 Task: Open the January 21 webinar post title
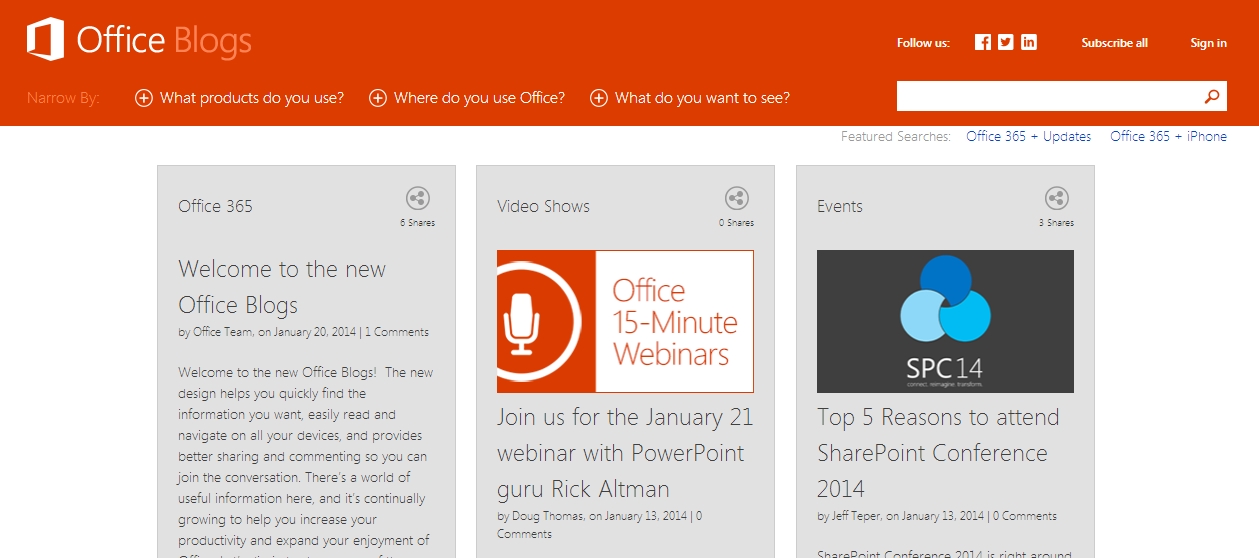click(x=625, y=453)
